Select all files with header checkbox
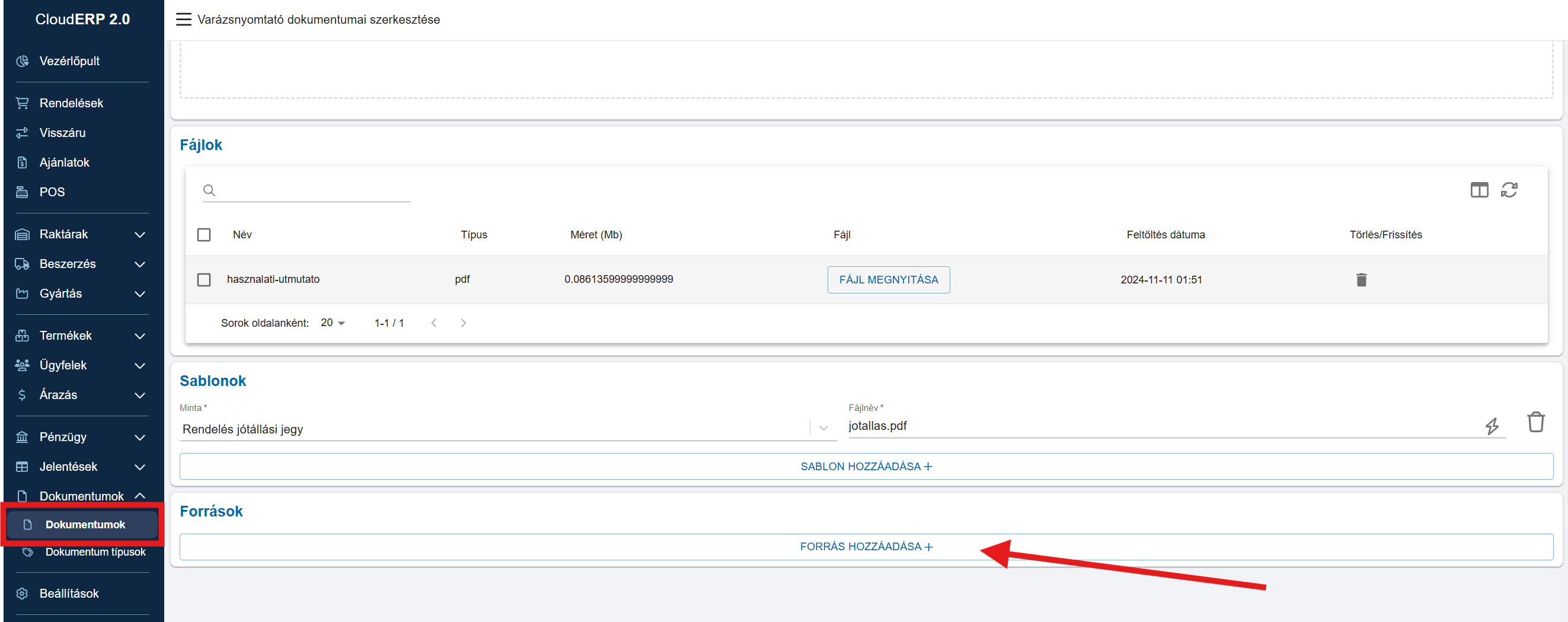 coord(204,235)
